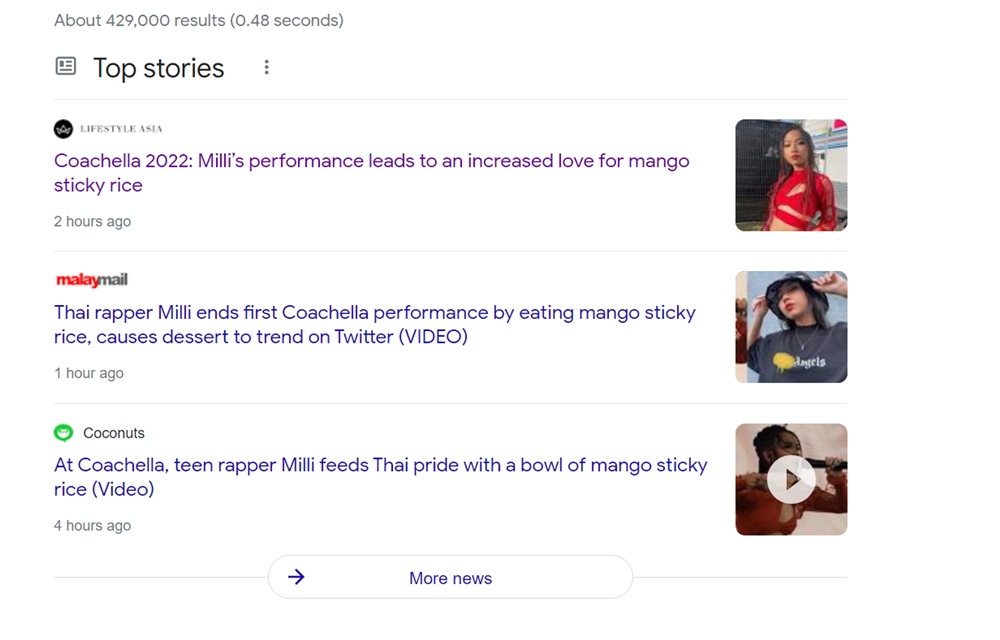Click the Top stories newspaper icon
This screenshot has width=1000, height=640.
pyautogui.click(x=66, y=67)
